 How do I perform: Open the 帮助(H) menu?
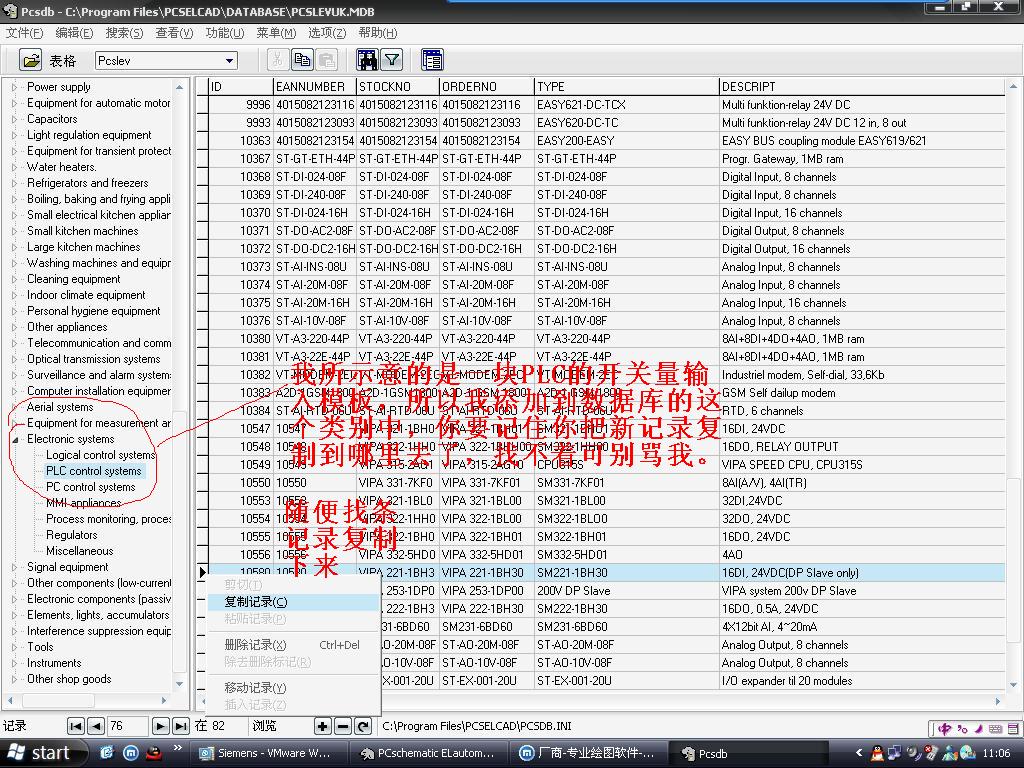point(377,33)
